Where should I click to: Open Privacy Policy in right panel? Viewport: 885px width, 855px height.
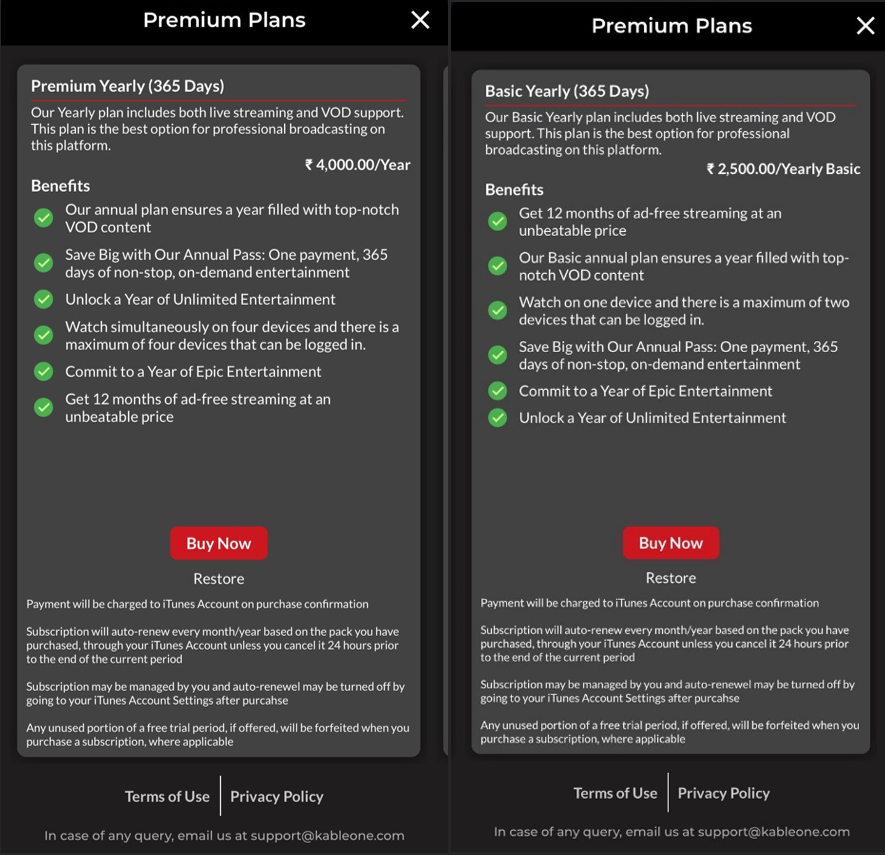click(724, 793)
